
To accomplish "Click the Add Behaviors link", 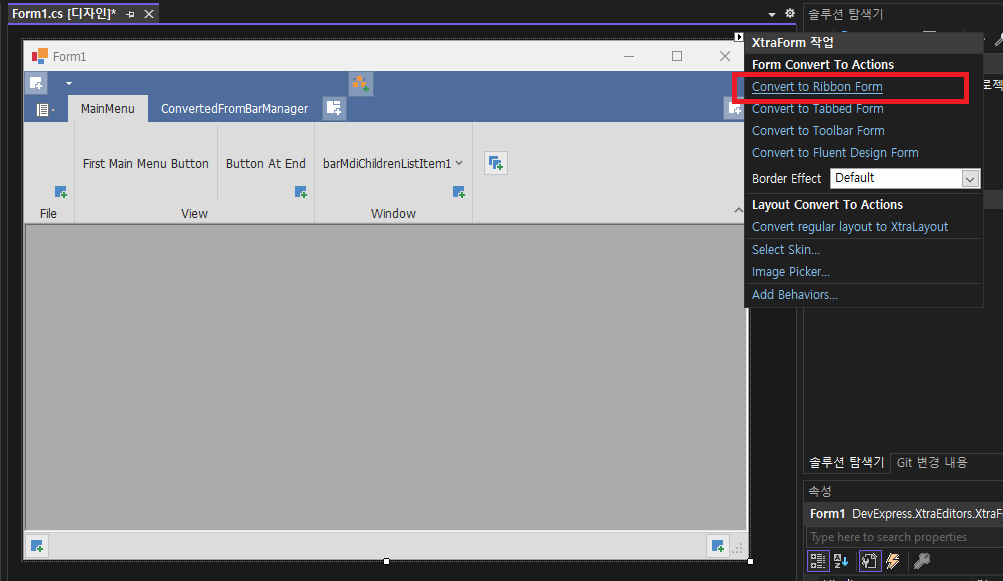I will (794, 295).
